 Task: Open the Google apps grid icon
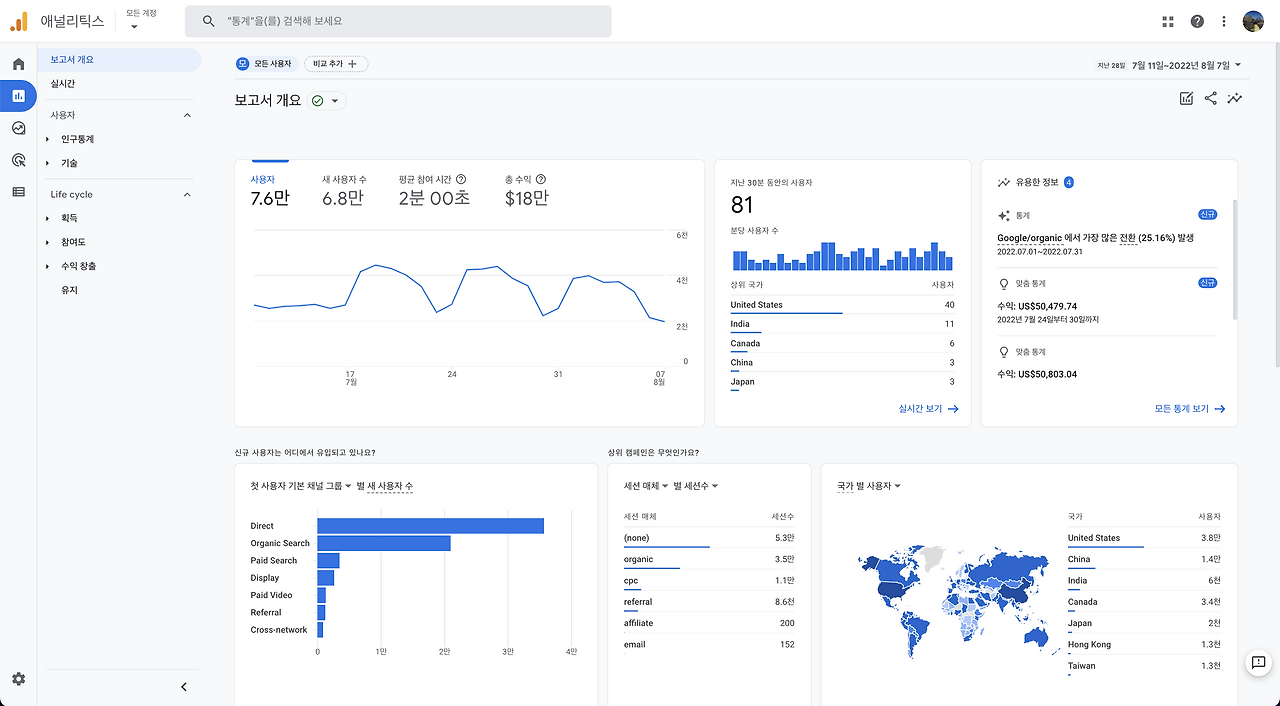pos(1168,21)
